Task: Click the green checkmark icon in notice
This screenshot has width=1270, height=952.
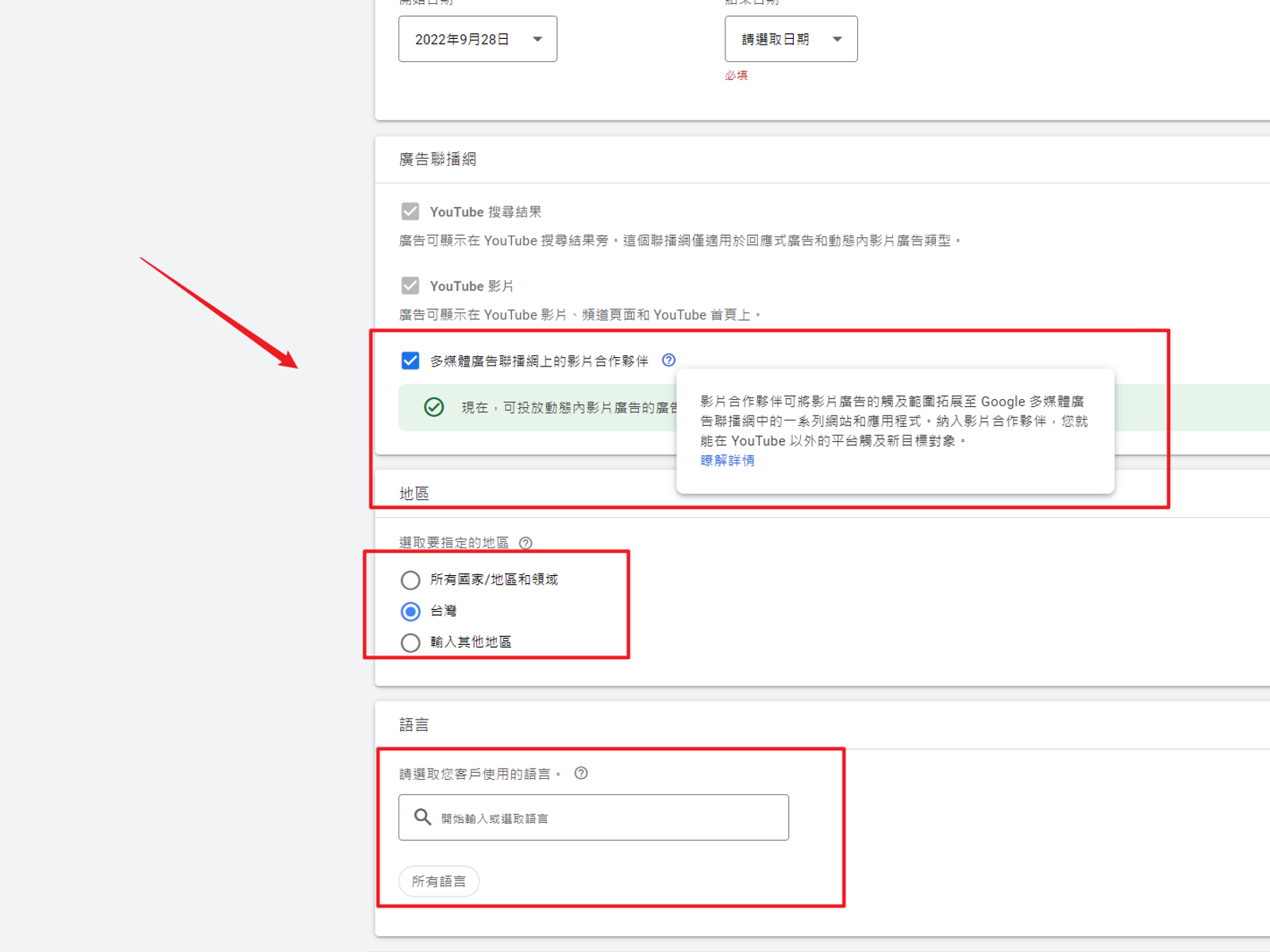Action: [x=434, y=407]
